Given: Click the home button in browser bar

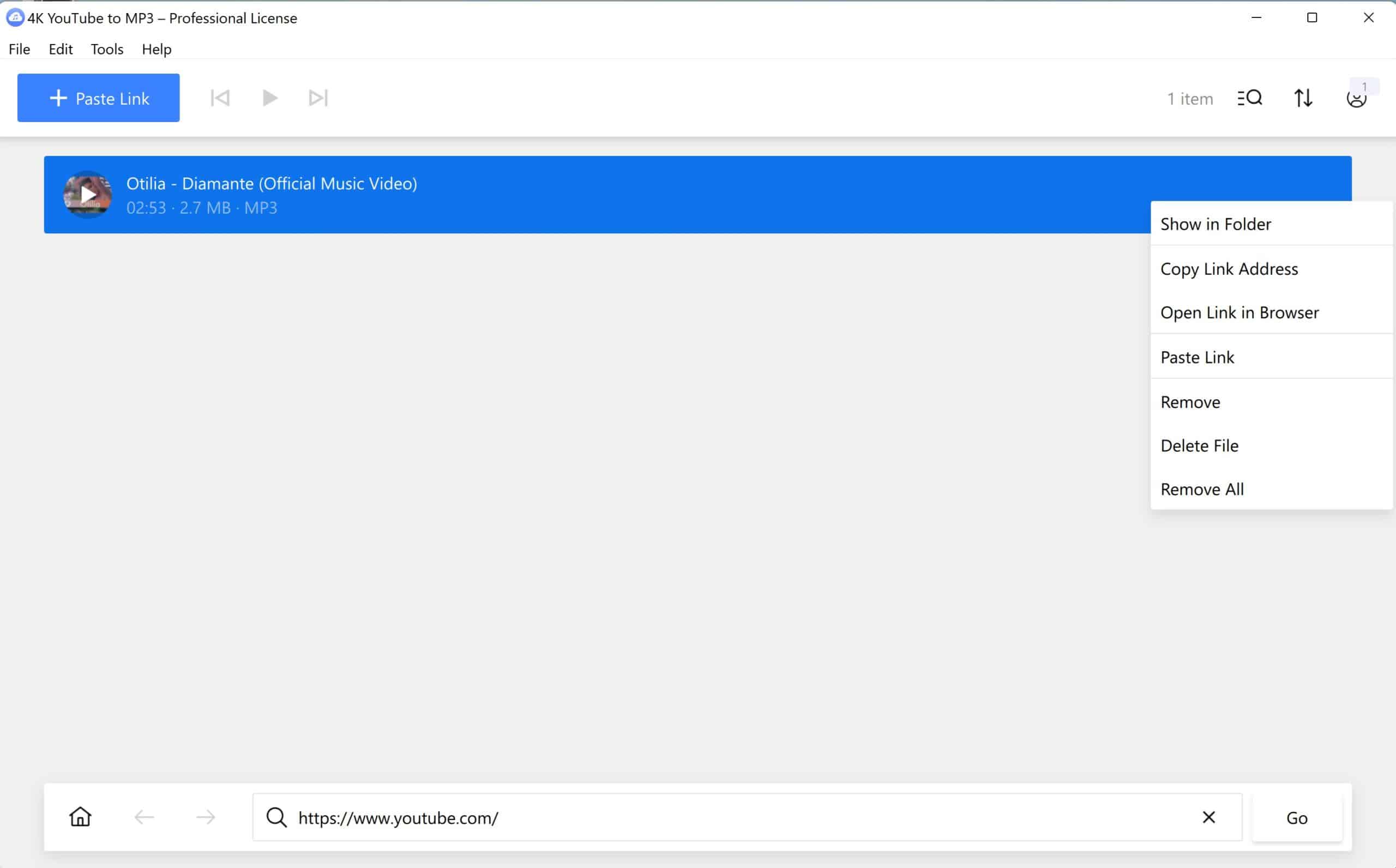Looking at the screenshot, I should click(x=81, y=817).
